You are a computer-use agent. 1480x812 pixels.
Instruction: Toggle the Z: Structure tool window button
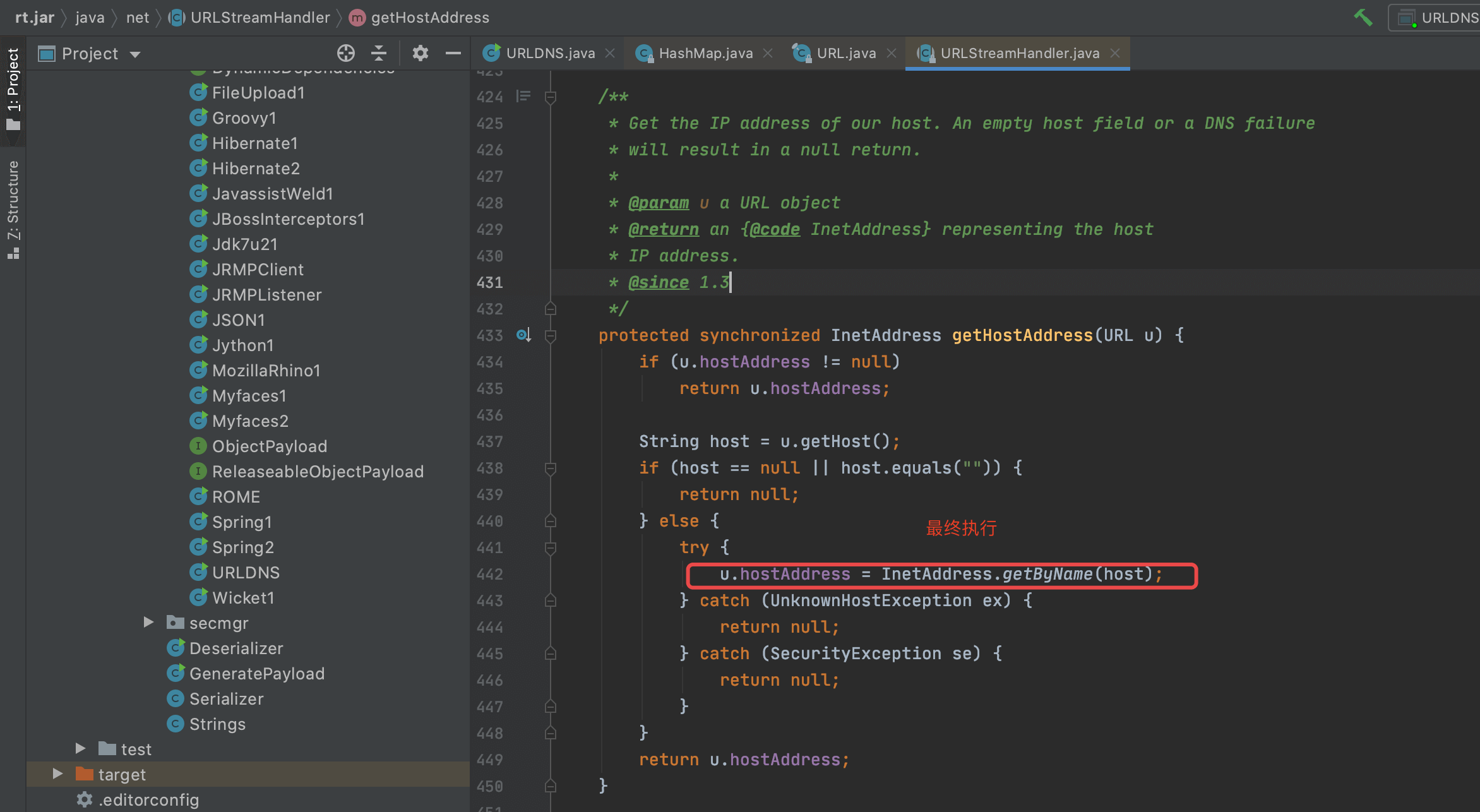tap(13, 210)
